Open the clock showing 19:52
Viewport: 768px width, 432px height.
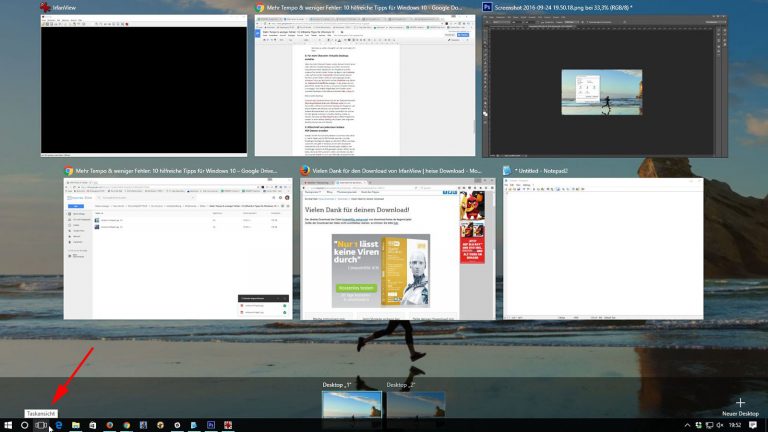click(735, 425)
